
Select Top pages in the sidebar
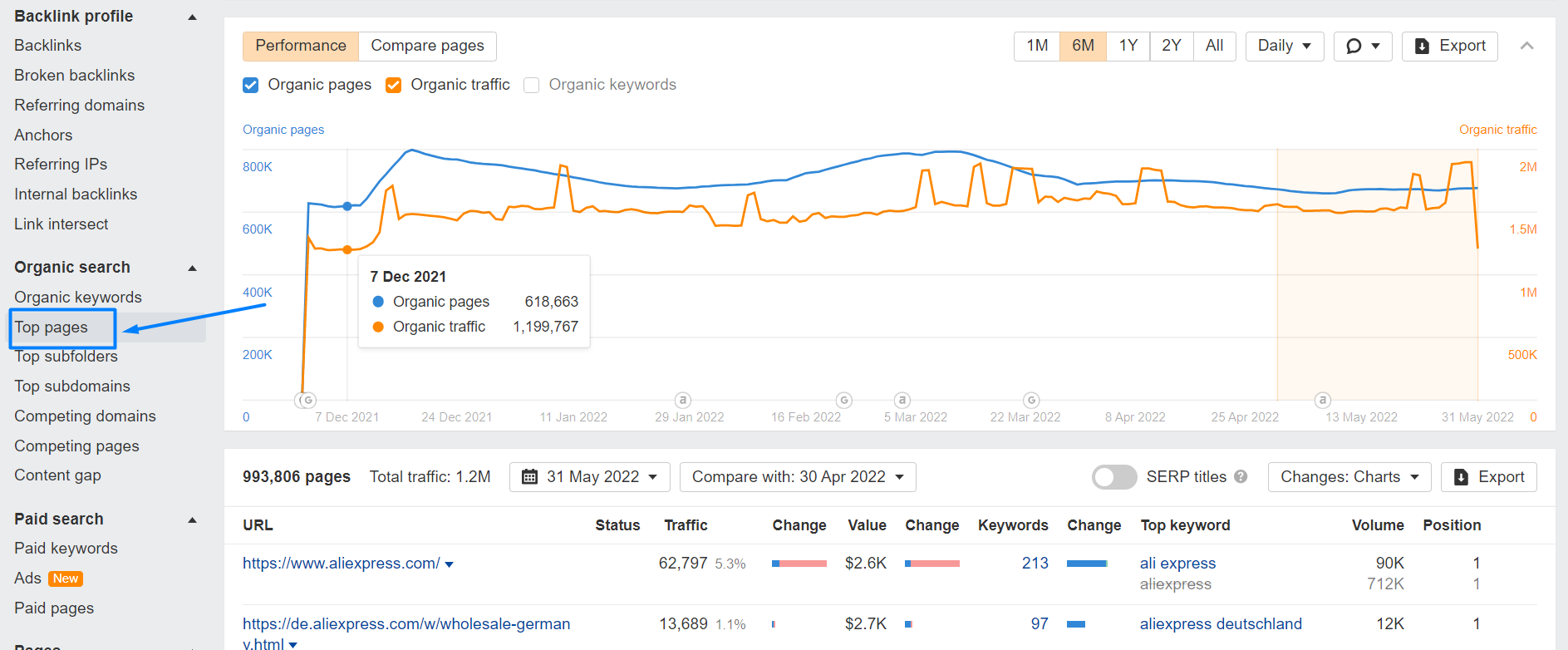(51, 327)
